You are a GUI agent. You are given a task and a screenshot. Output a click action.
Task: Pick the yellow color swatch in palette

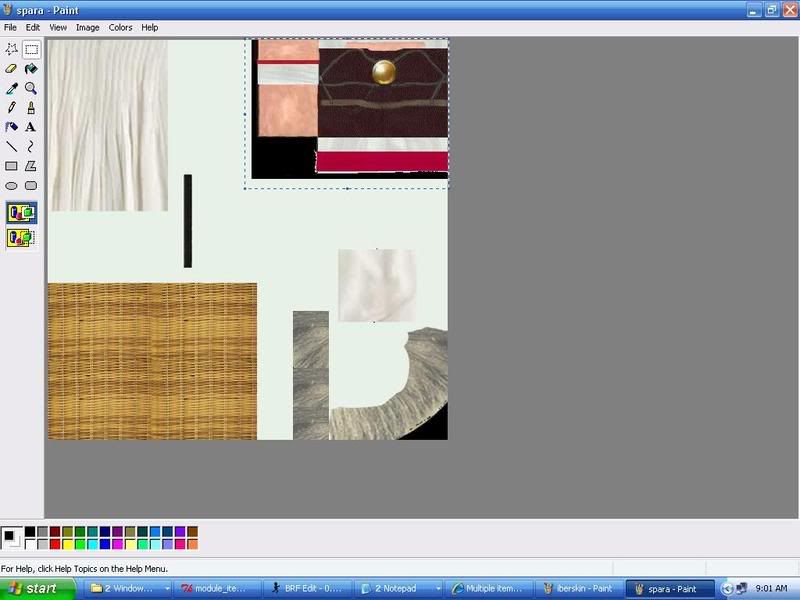tap(68, 544)
